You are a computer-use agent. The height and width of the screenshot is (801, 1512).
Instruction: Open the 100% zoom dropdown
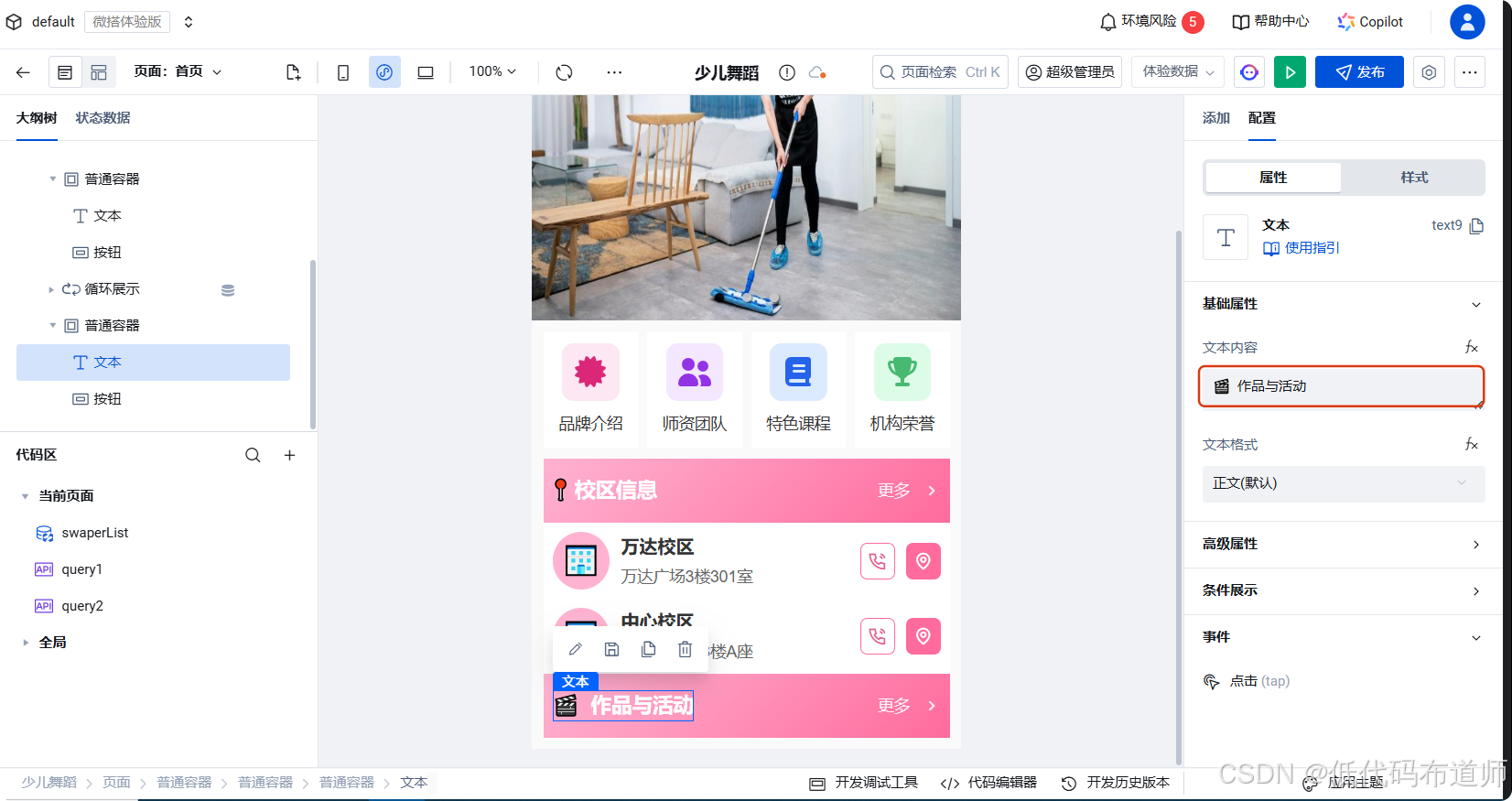pos(492,71)
